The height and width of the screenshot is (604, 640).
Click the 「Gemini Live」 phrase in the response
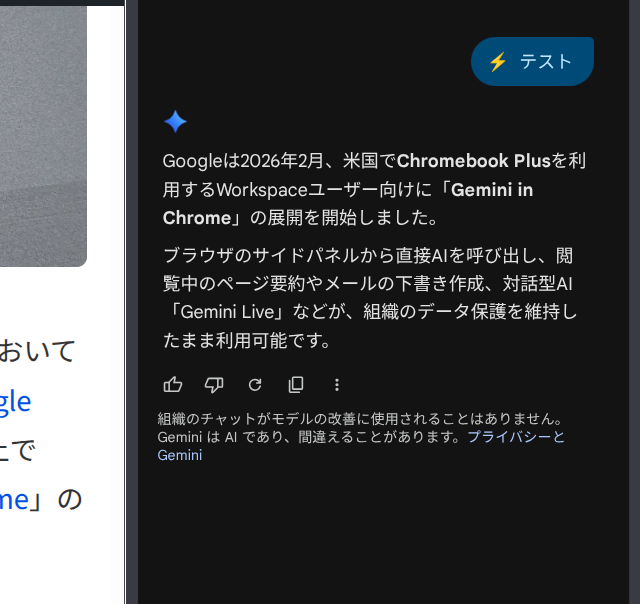coord(227,312)
